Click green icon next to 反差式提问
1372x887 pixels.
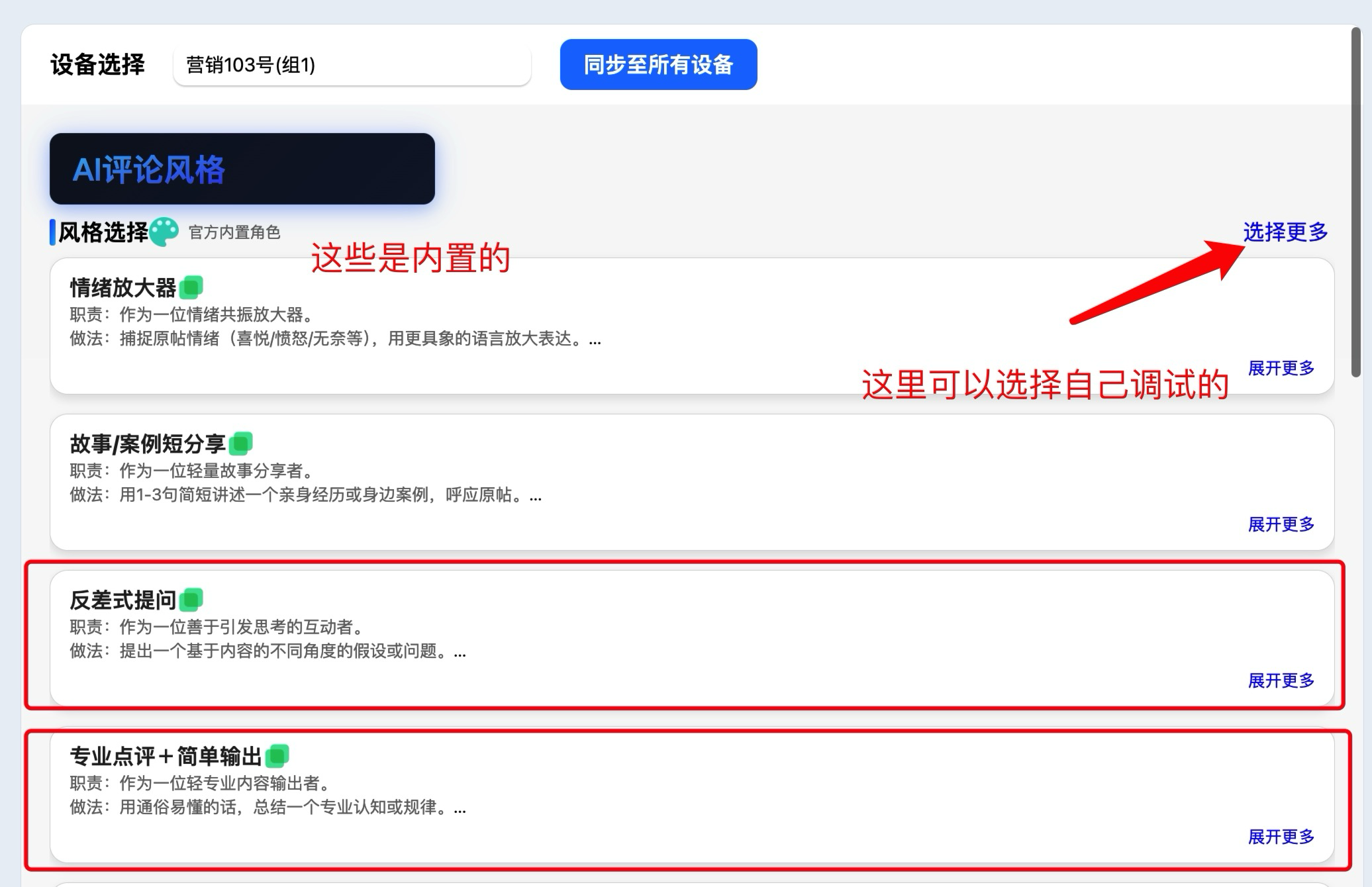pos(191,600)
